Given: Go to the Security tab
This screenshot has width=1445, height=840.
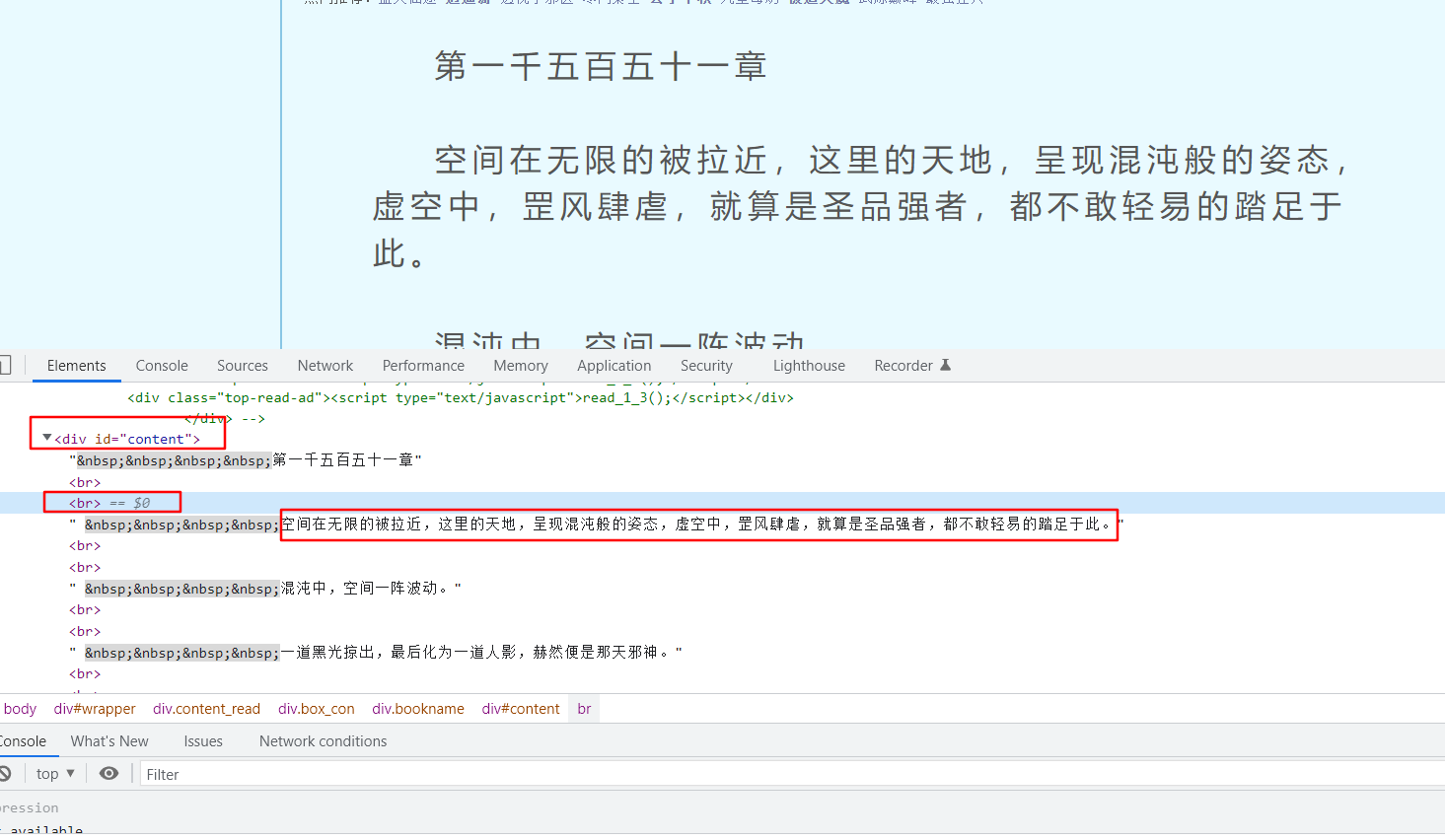Looking at the screenshot, I should [706, 366].
